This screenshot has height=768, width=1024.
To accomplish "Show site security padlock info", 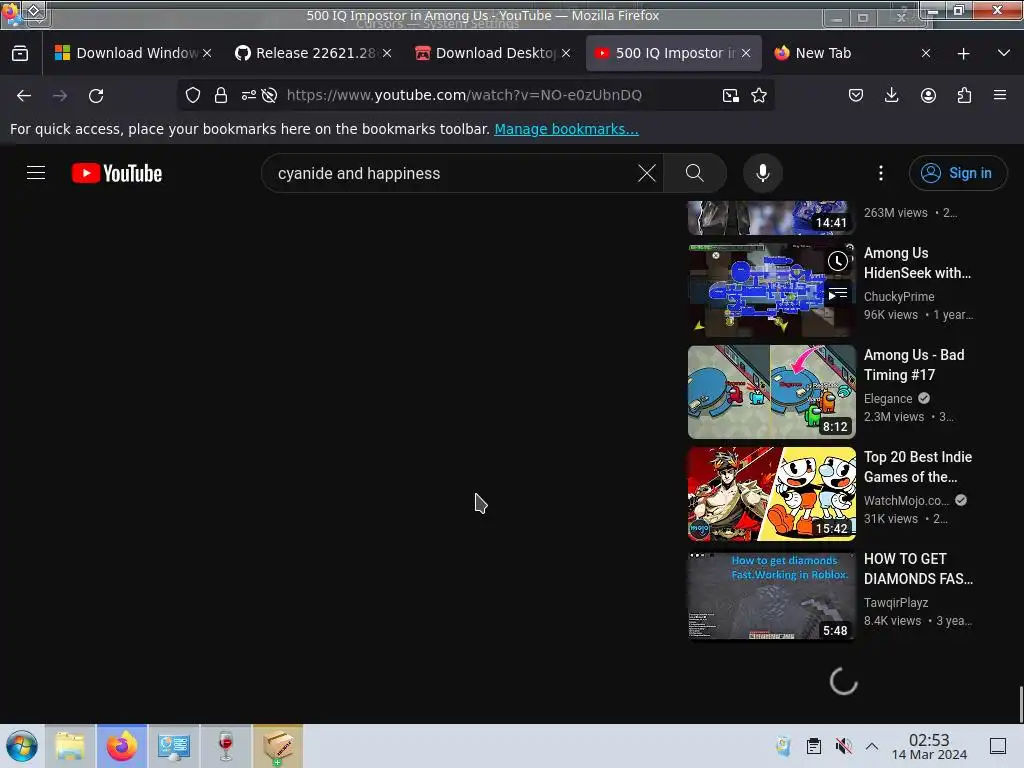I will click(x=221, y=95).
